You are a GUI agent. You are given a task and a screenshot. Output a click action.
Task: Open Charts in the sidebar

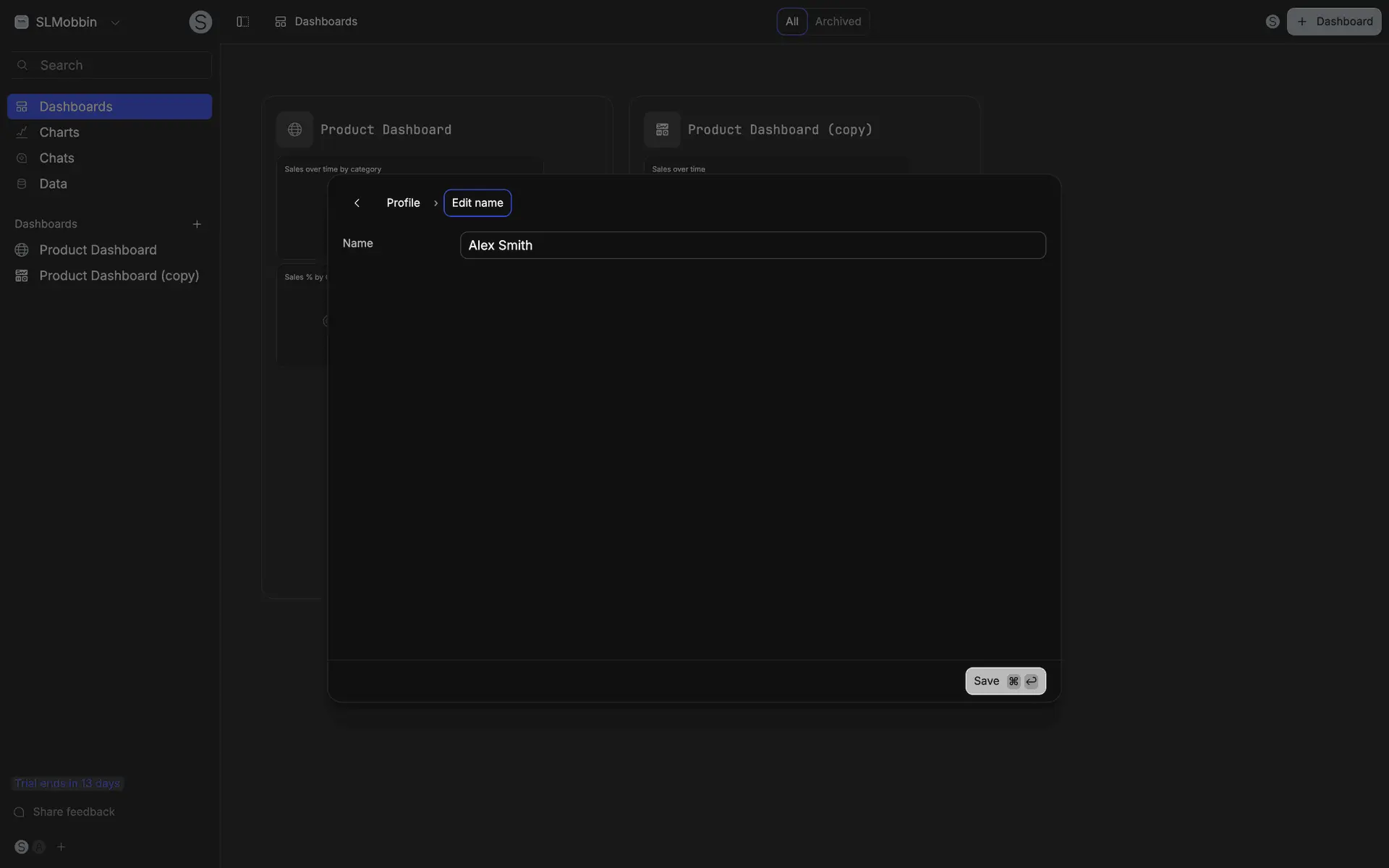coord(59,132)
